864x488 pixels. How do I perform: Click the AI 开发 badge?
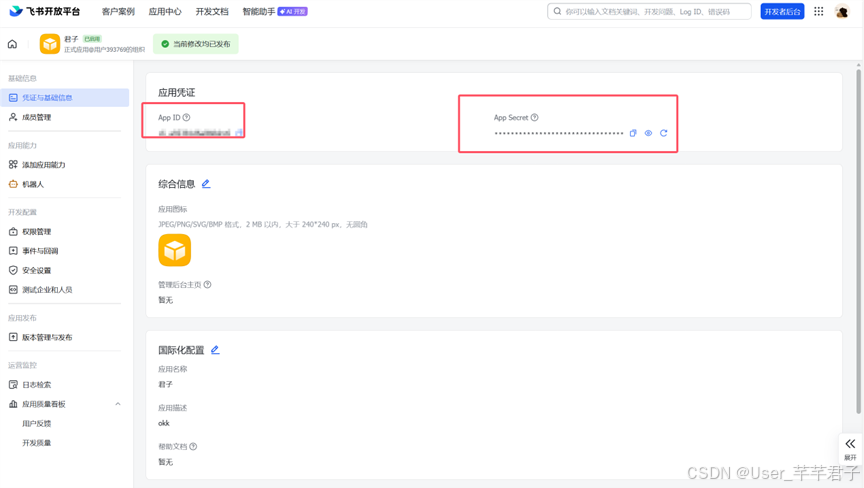pos(293,12)
